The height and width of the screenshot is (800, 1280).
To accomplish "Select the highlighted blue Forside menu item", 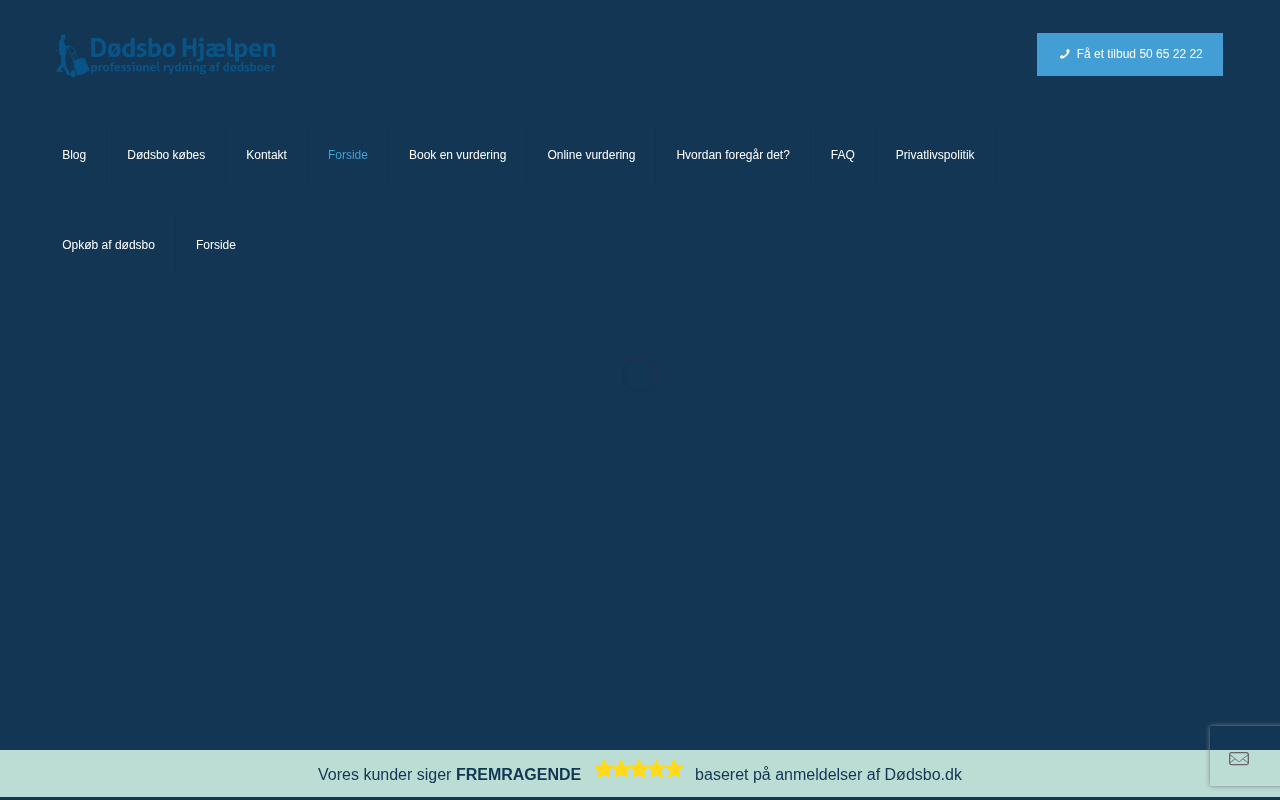I will (x=348, y=155).
